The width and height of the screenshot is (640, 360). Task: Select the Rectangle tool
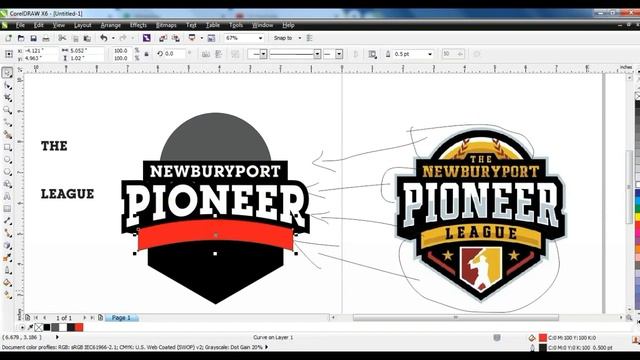(7, 147)
